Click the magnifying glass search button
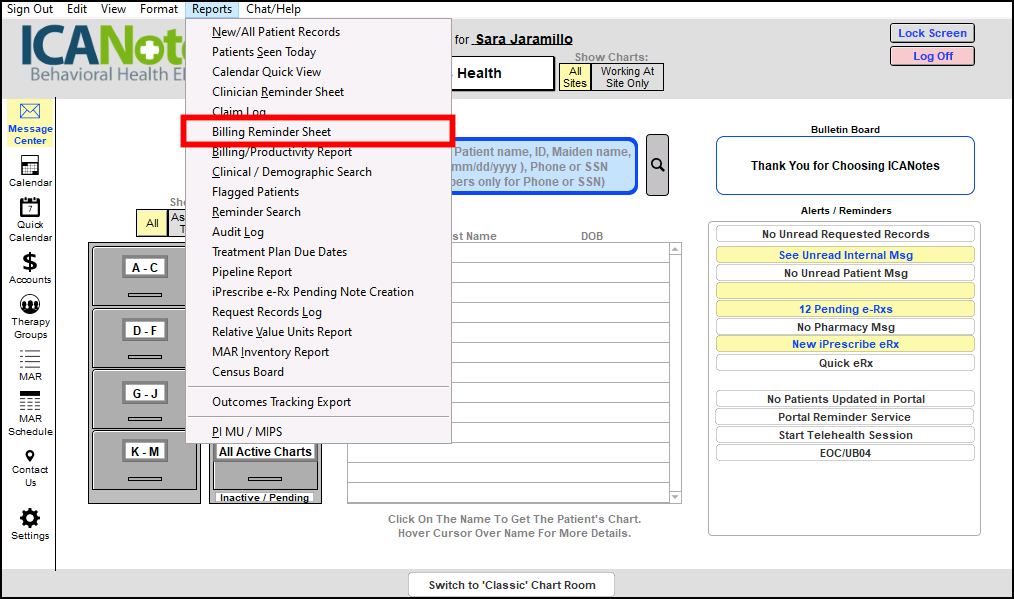The image size is (1014, 599). coord(657,164)
